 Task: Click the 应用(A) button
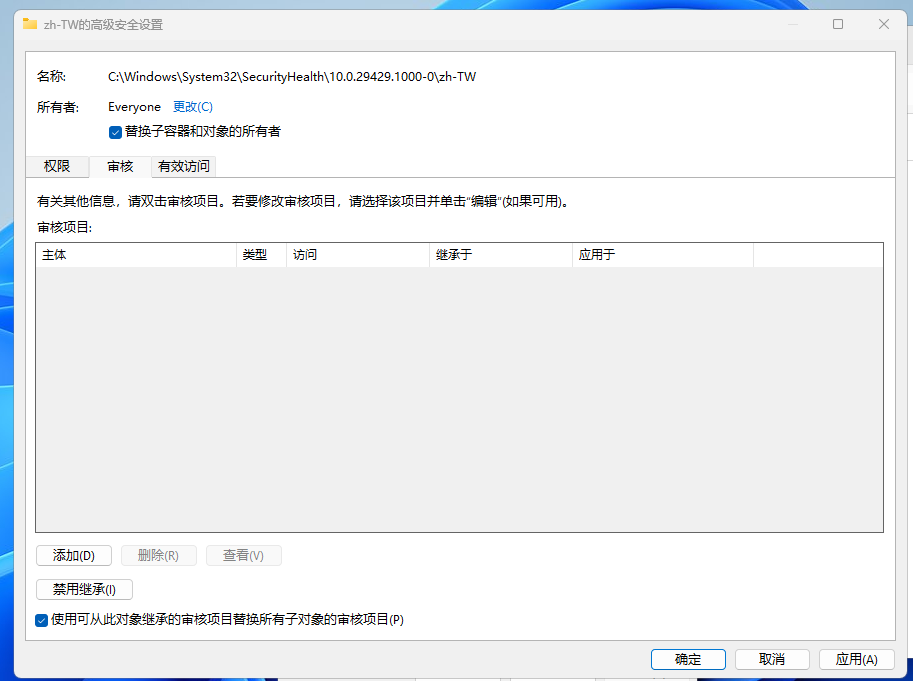click(x=856, y=659)
